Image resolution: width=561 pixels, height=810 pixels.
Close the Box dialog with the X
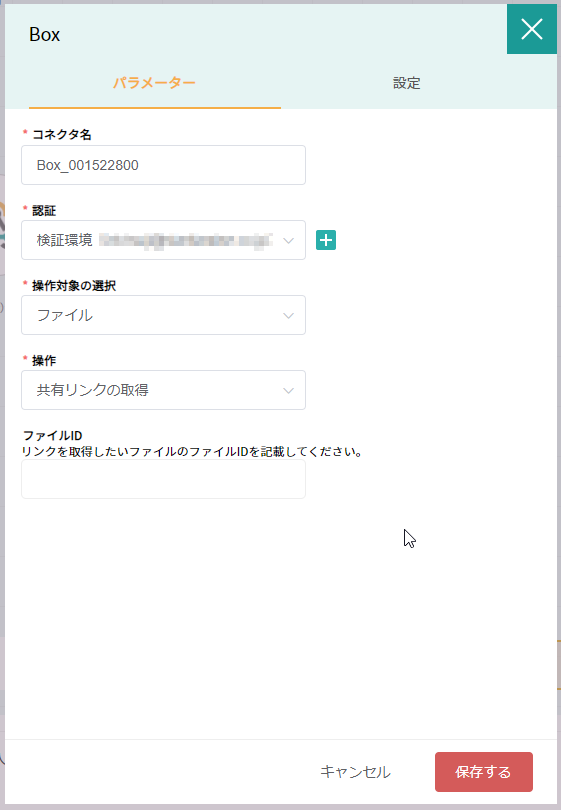click(x=532, y=29)
